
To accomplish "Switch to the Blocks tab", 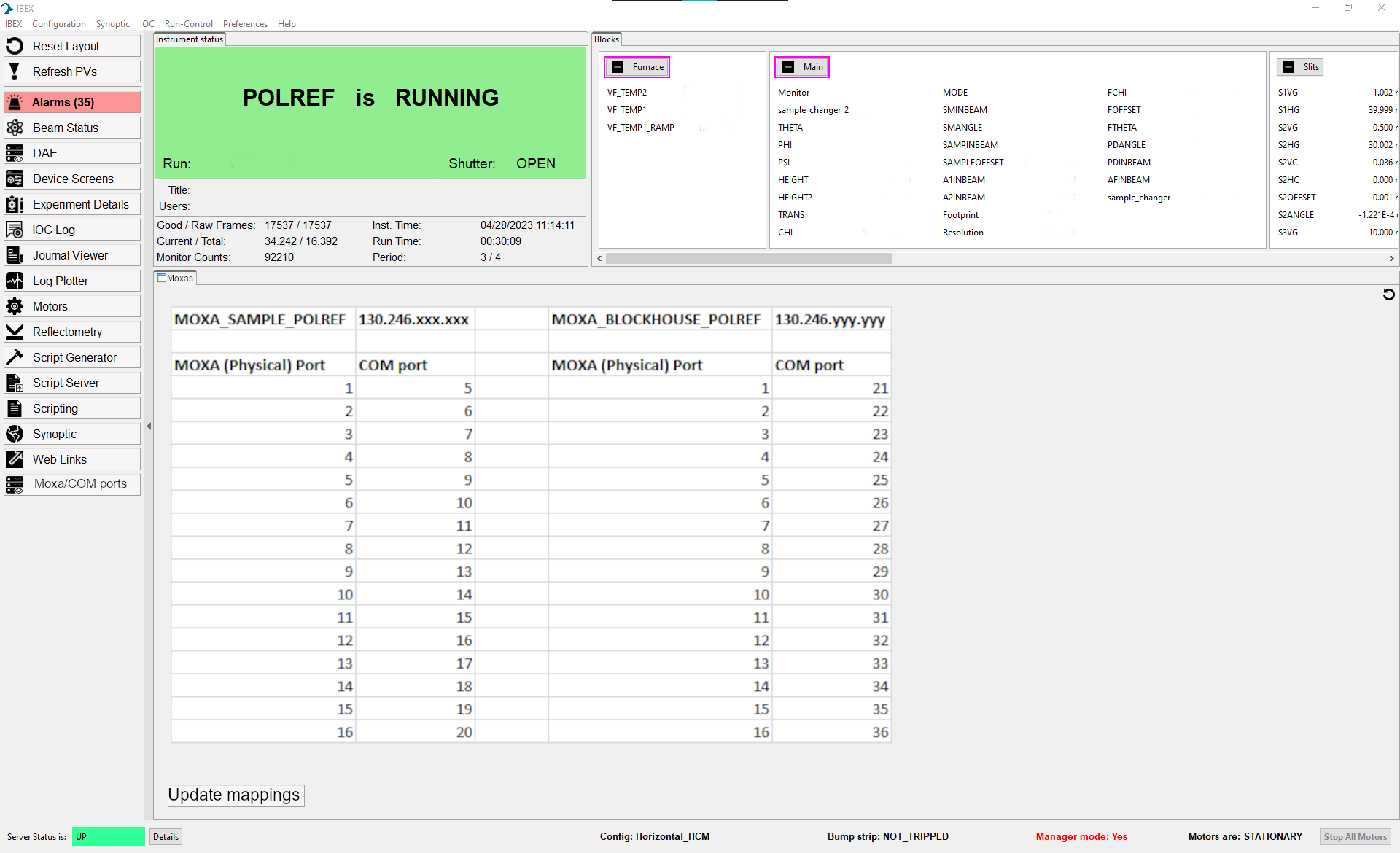I will click(x=606, y=39).
